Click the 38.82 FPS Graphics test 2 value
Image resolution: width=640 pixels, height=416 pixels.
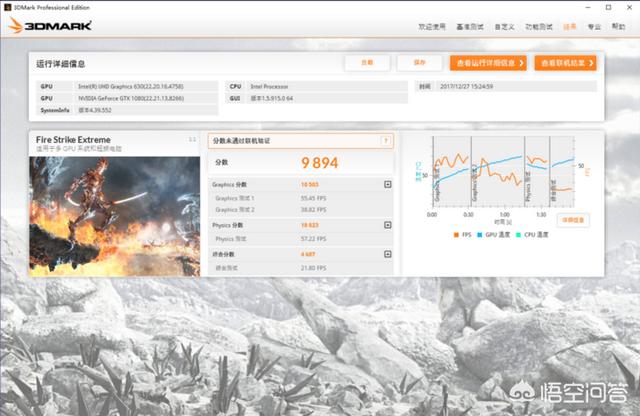click(313, 209)
